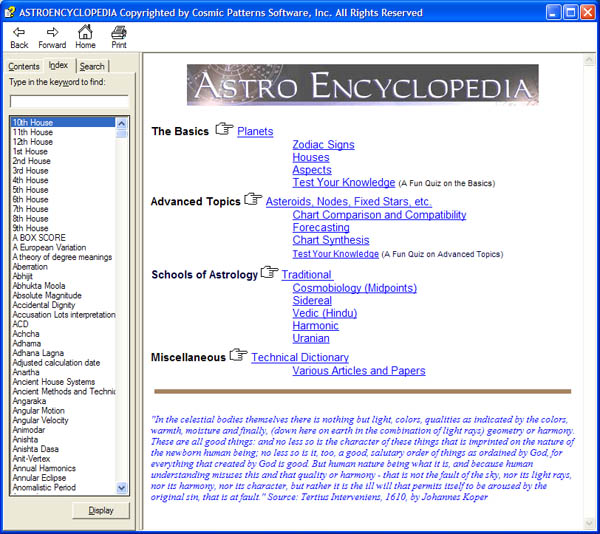This screenshot has height=534, width=600.
Task: Click pointing hand icon beside Advanced Topics
Action: (252, 199)
